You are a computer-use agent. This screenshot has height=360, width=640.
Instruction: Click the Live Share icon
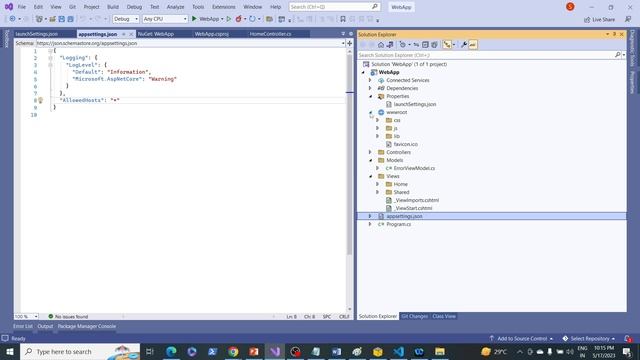599,20
